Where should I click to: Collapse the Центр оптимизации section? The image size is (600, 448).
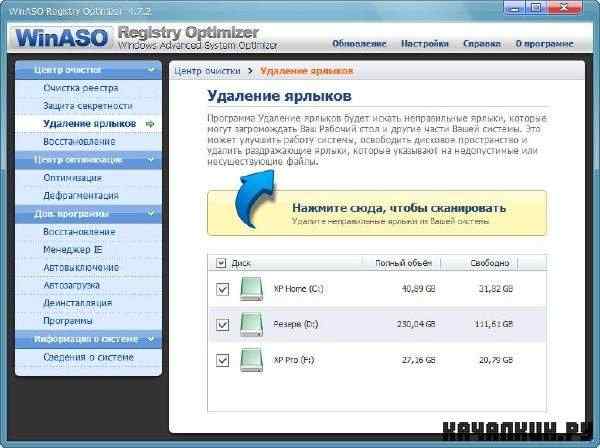(152, 160)
